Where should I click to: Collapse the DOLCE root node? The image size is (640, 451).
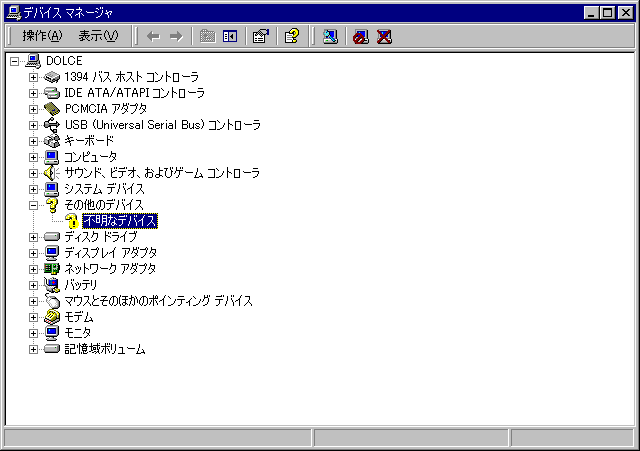pos(15,61)
